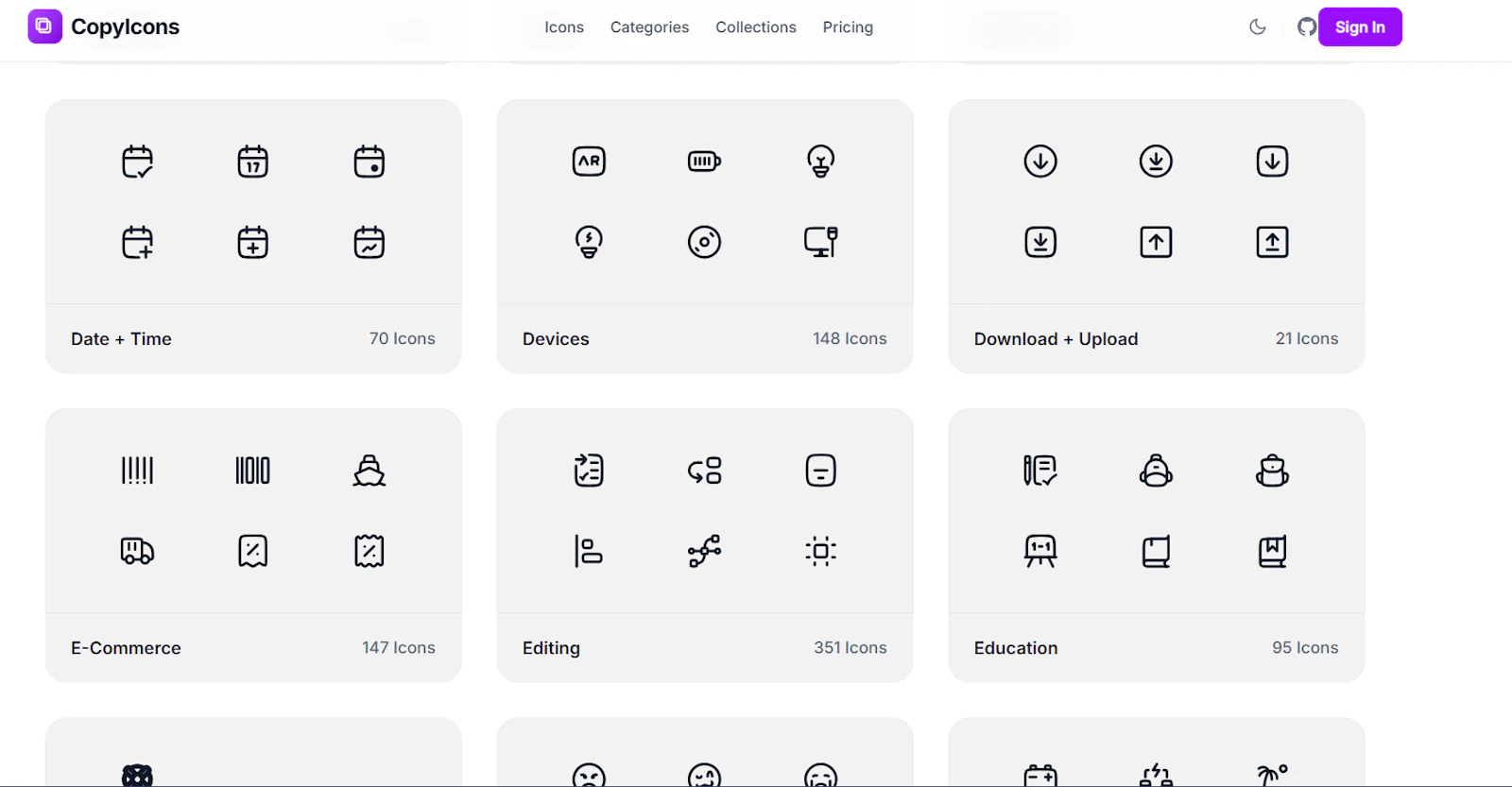Open the Editing category
The height and width of the screenshot is (787, 1512).
[551, 648]
